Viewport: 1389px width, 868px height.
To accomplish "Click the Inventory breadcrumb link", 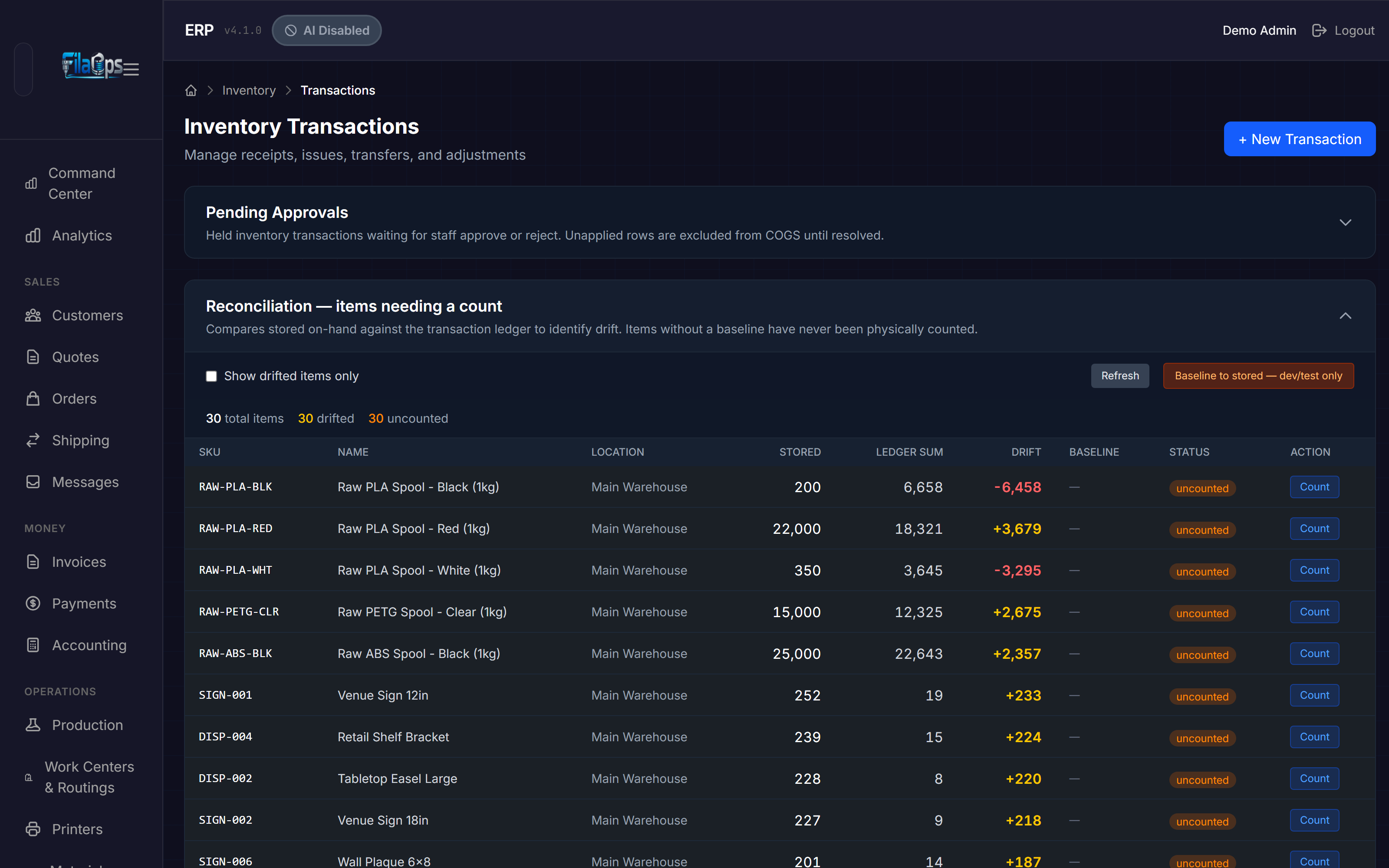I will pyautogui.click(x=249, y=91).
